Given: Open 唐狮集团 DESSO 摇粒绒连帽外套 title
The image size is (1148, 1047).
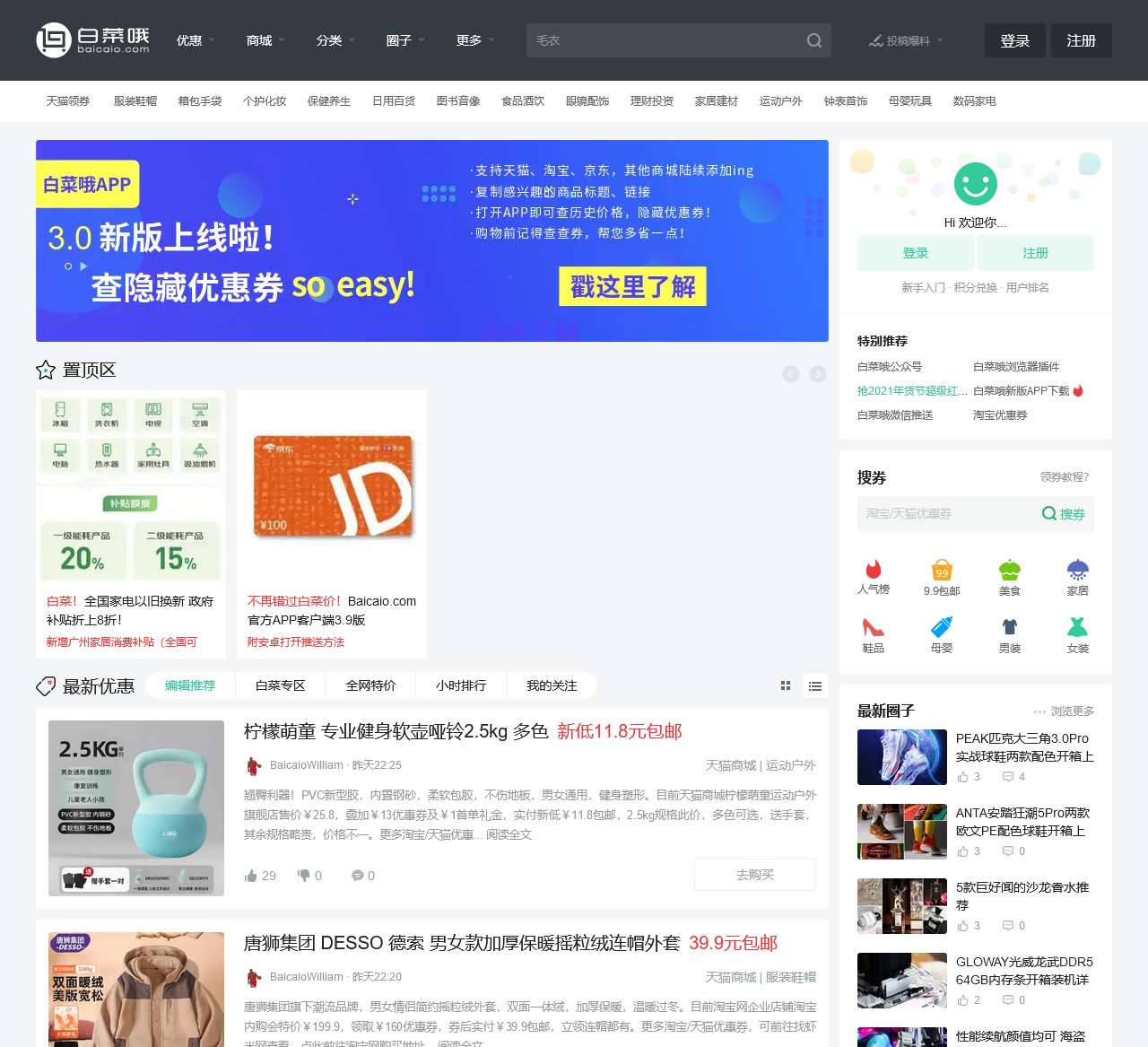Looking at the screenshot, I should [462, 943].
